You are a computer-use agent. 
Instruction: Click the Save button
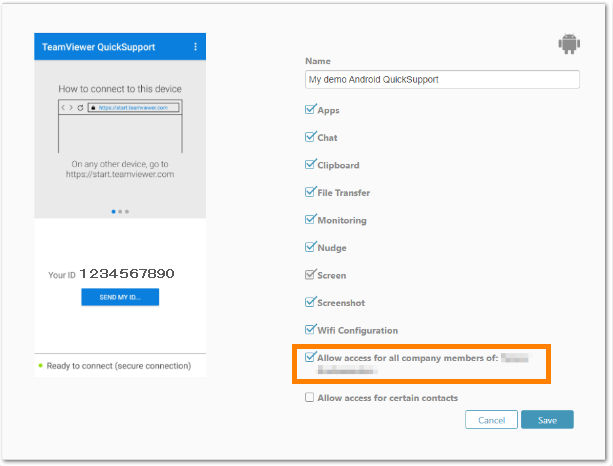coord(547,420)
